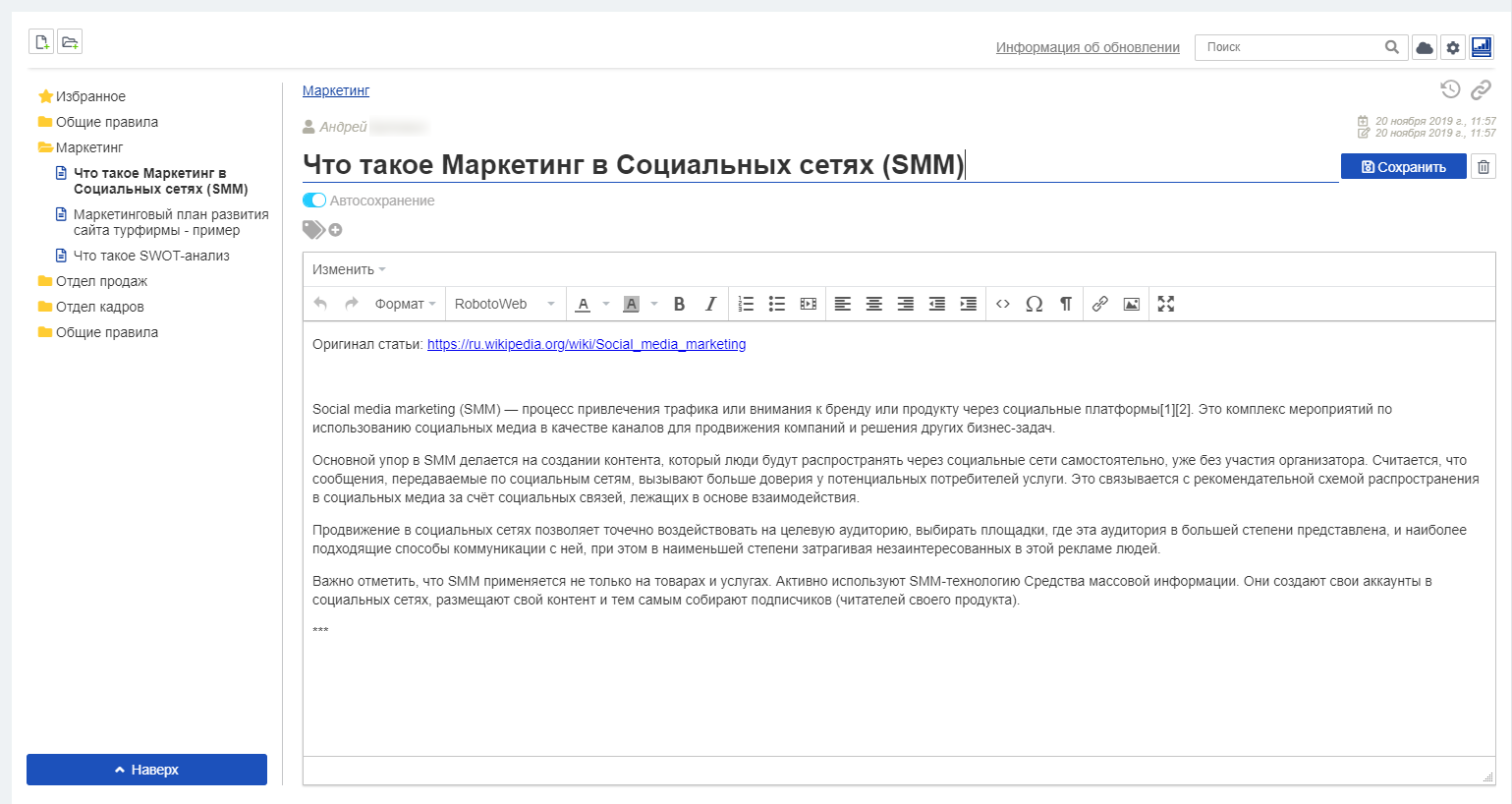
Task: Open the Формат dropdown
Action: (405, 304)
